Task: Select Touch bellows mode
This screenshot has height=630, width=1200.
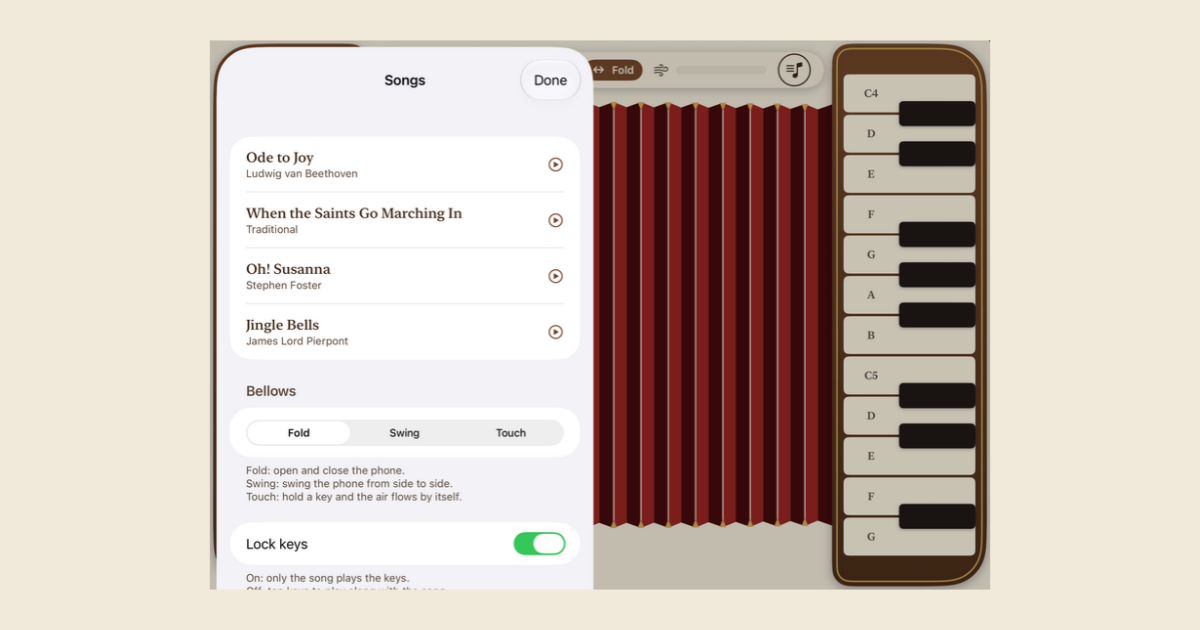Action: [x=511, y=433]
